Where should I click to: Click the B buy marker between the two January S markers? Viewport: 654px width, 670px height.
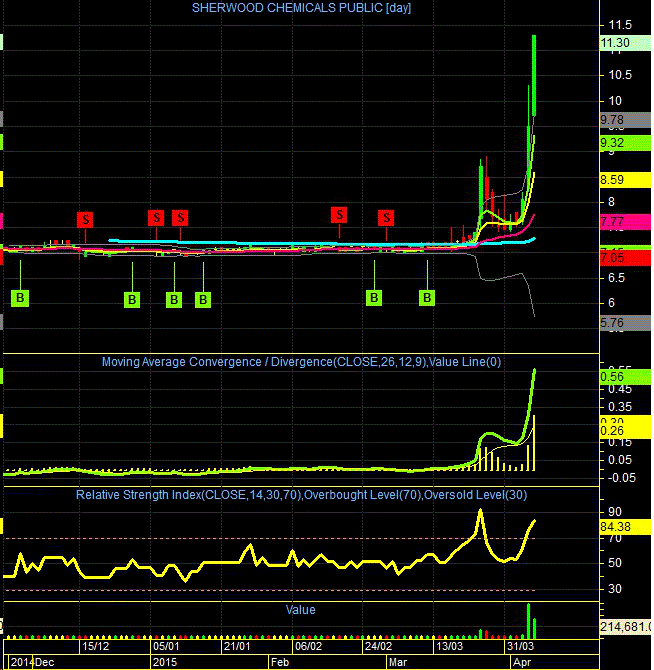[x=174, y=300]
